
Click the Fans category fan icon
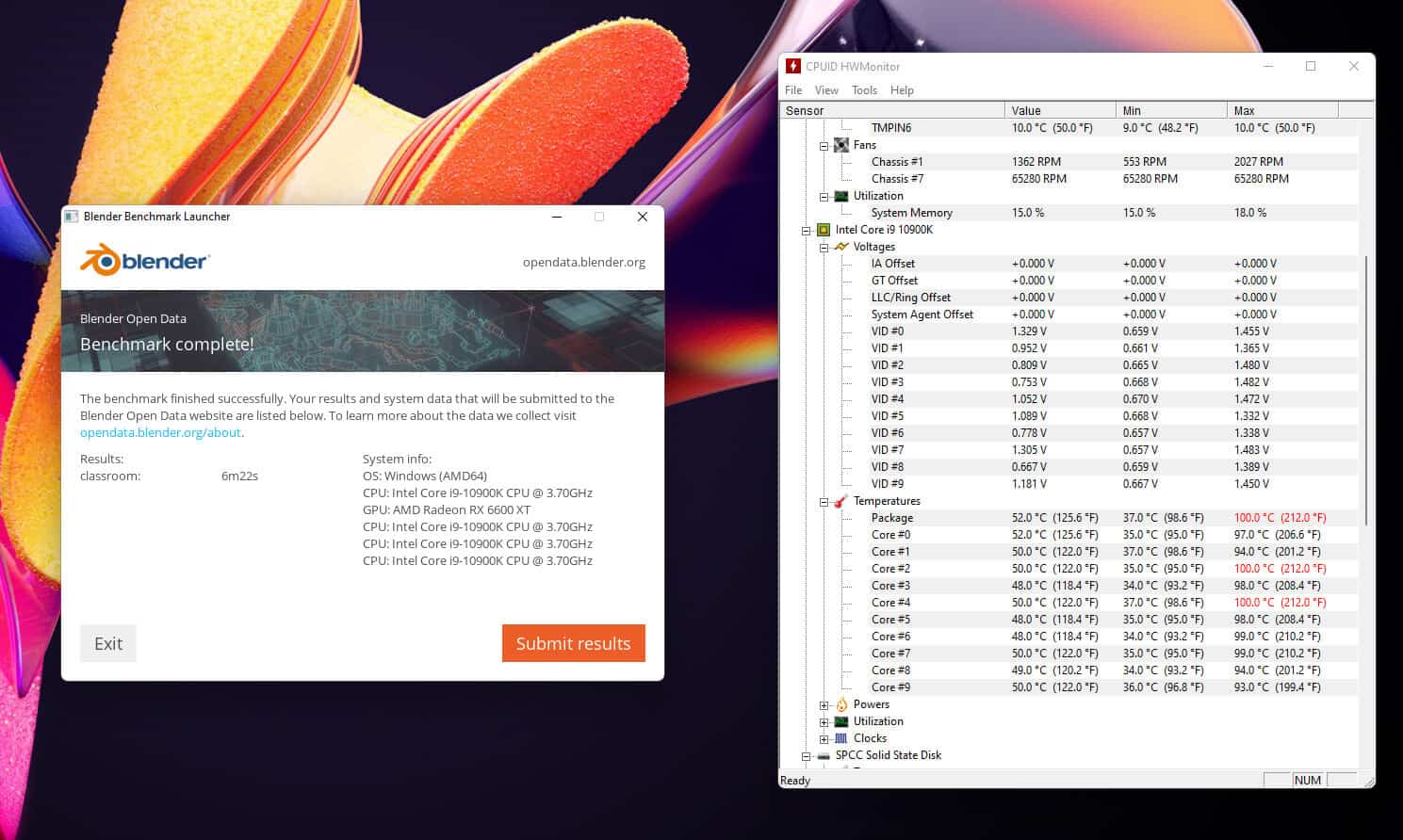pyautogui.click(x=841, y=145)
